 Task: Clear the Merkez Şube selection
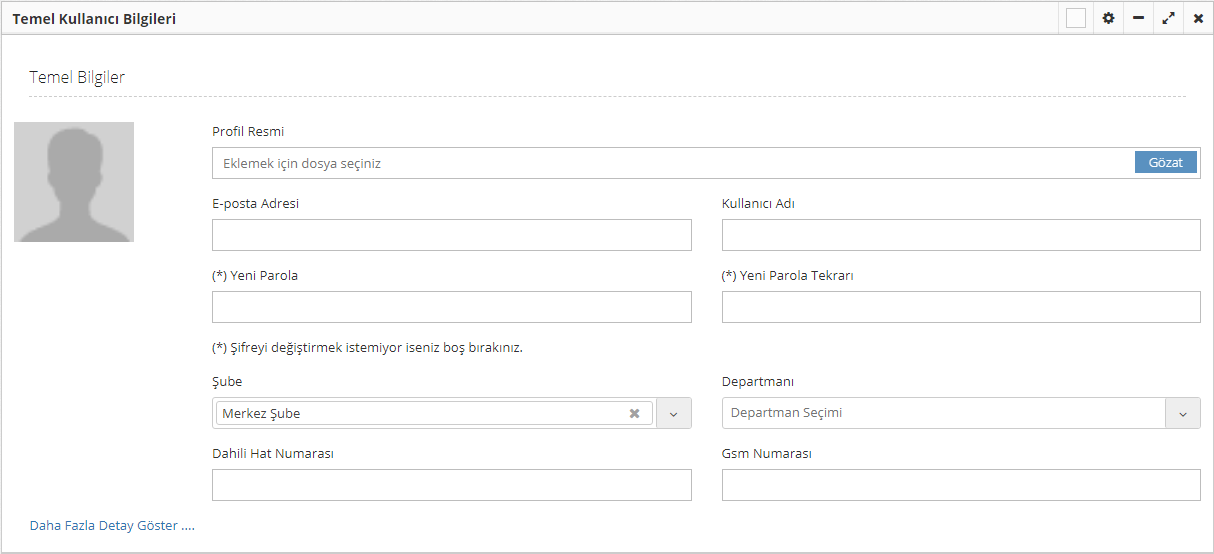point(634,413)
